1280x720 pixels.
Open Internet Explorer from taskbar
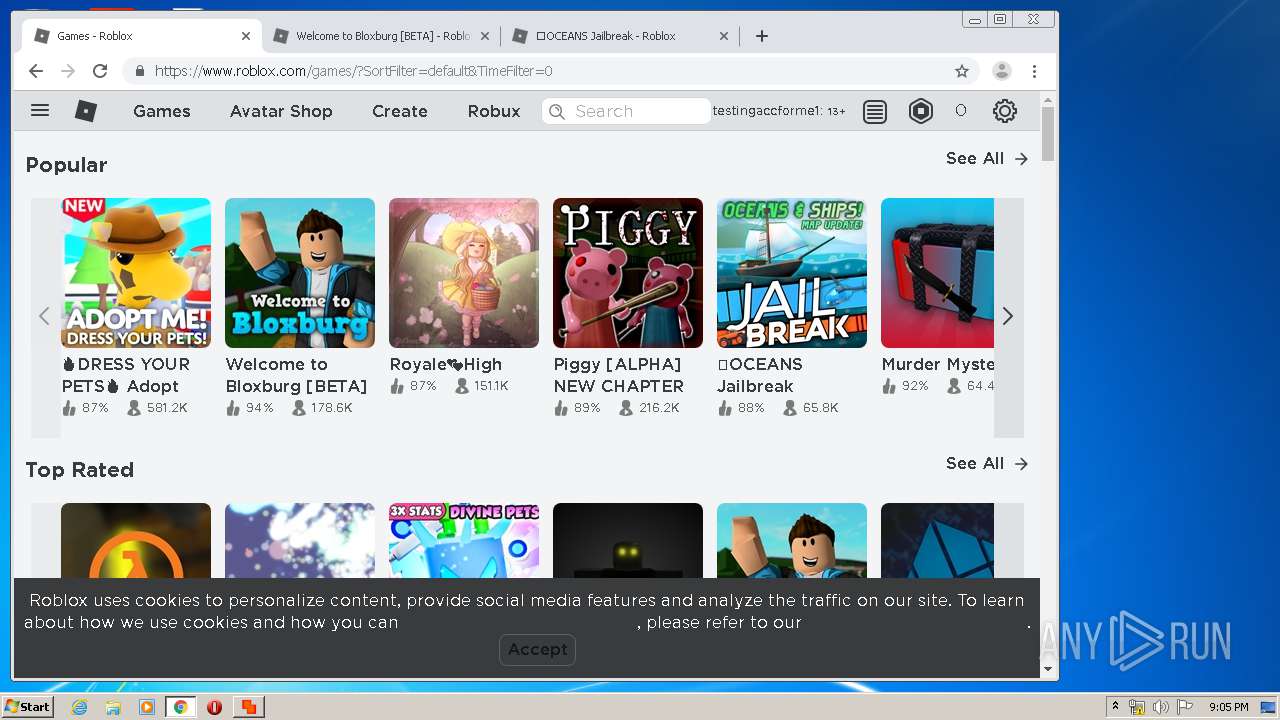pos(79,707)
